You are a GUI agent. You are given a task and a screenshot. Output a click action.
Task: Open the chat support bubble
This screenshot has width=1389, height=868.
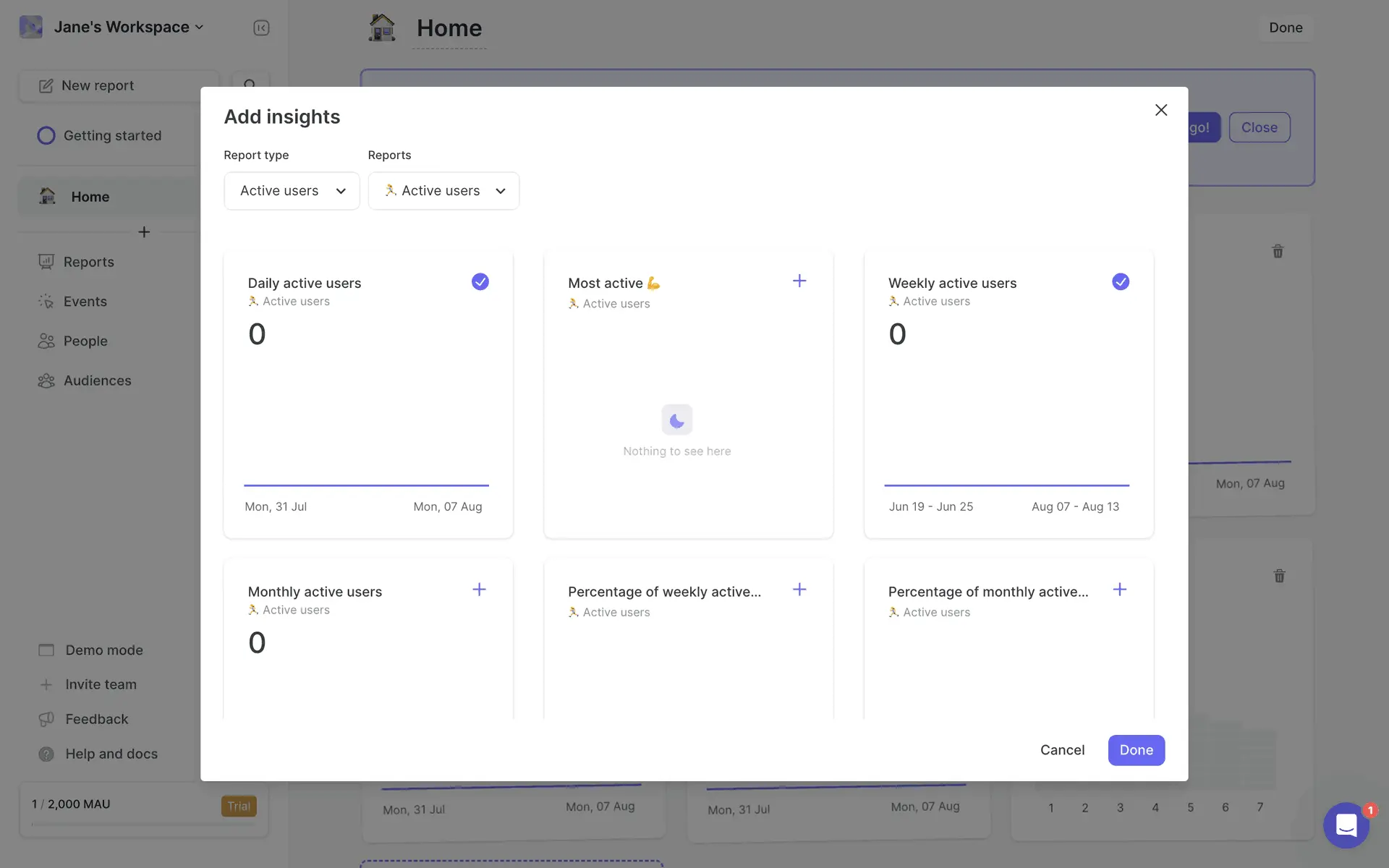pos(1346,825)
